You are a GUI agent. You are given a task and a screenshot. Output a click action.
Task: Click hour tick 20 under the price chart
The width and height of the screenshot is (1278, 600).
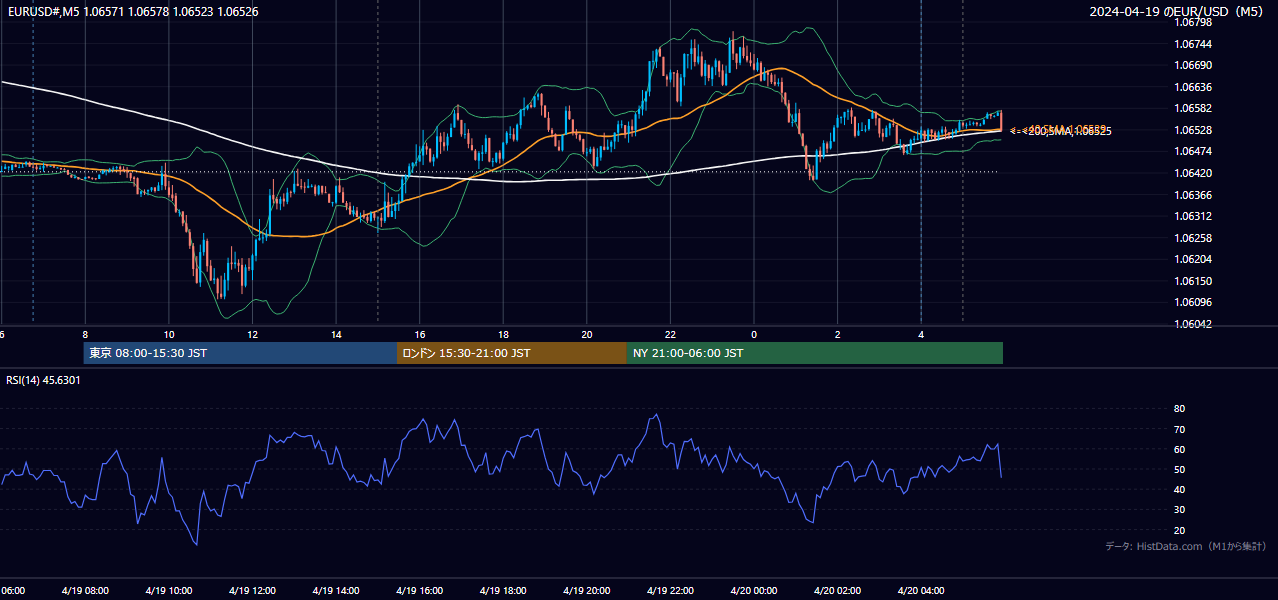[587, 334]
